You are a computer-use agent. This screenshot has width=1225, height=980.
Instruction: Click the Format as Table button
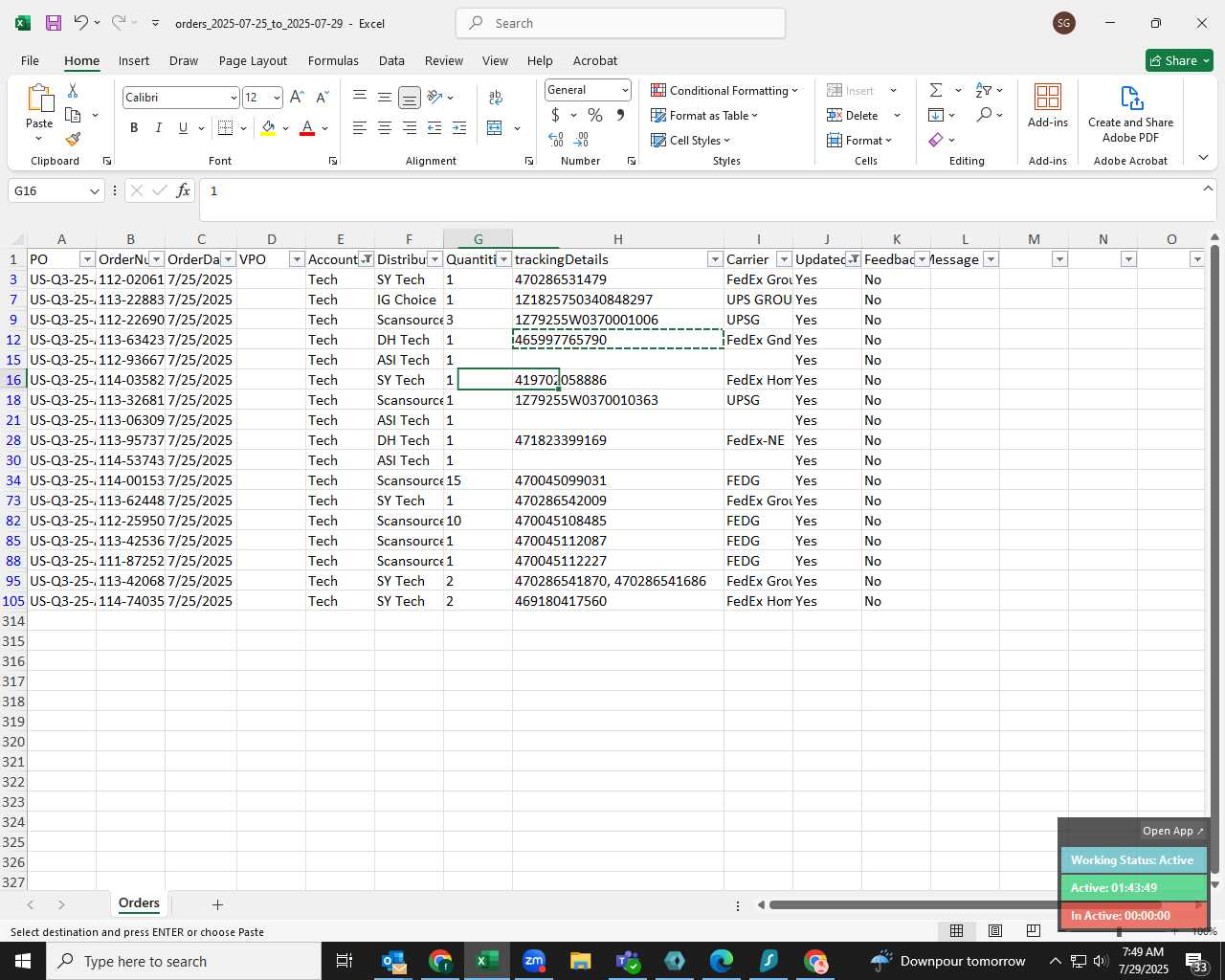pos(704,115)
